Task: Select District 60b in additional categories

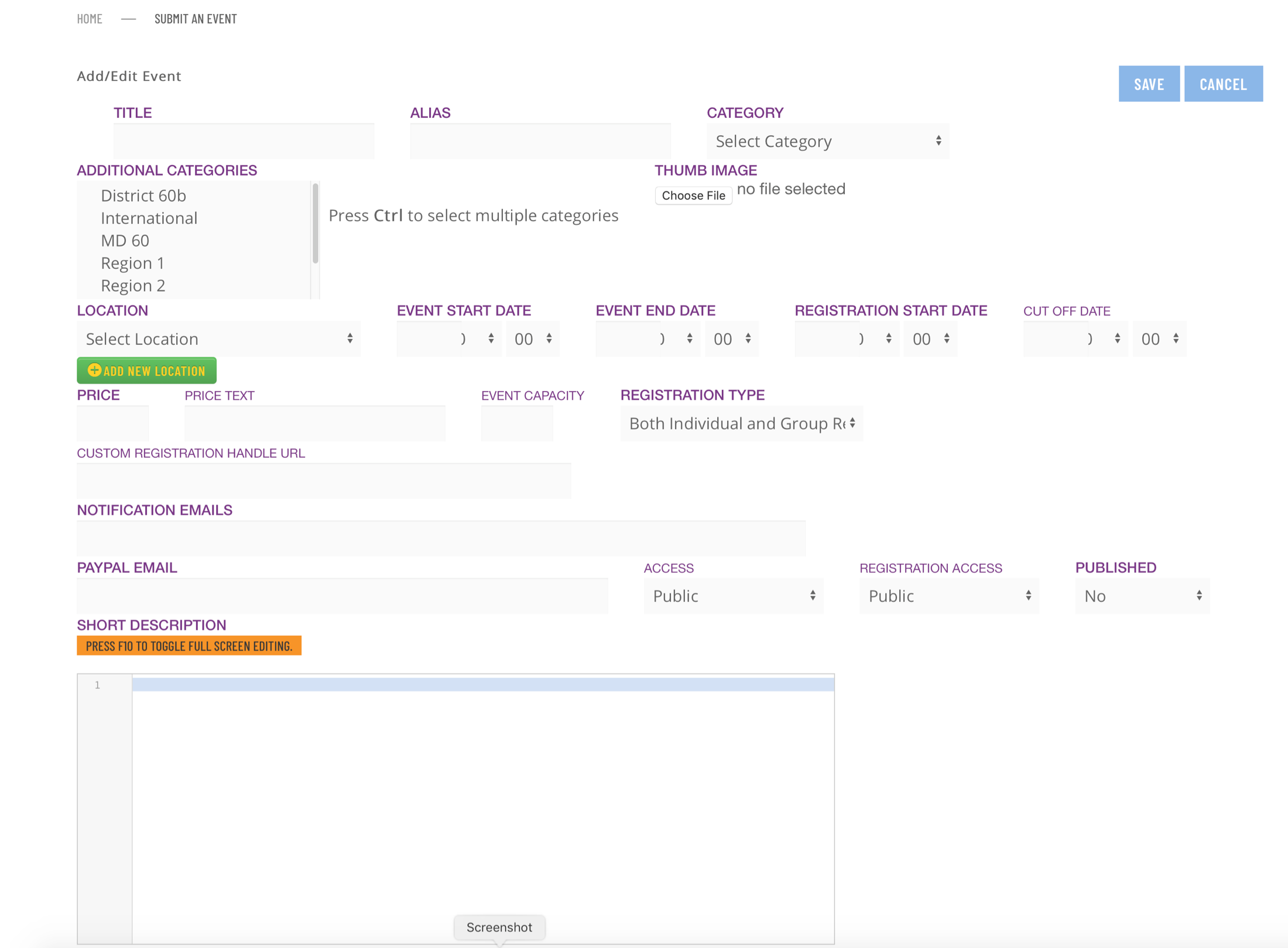Action: (143, 196)
